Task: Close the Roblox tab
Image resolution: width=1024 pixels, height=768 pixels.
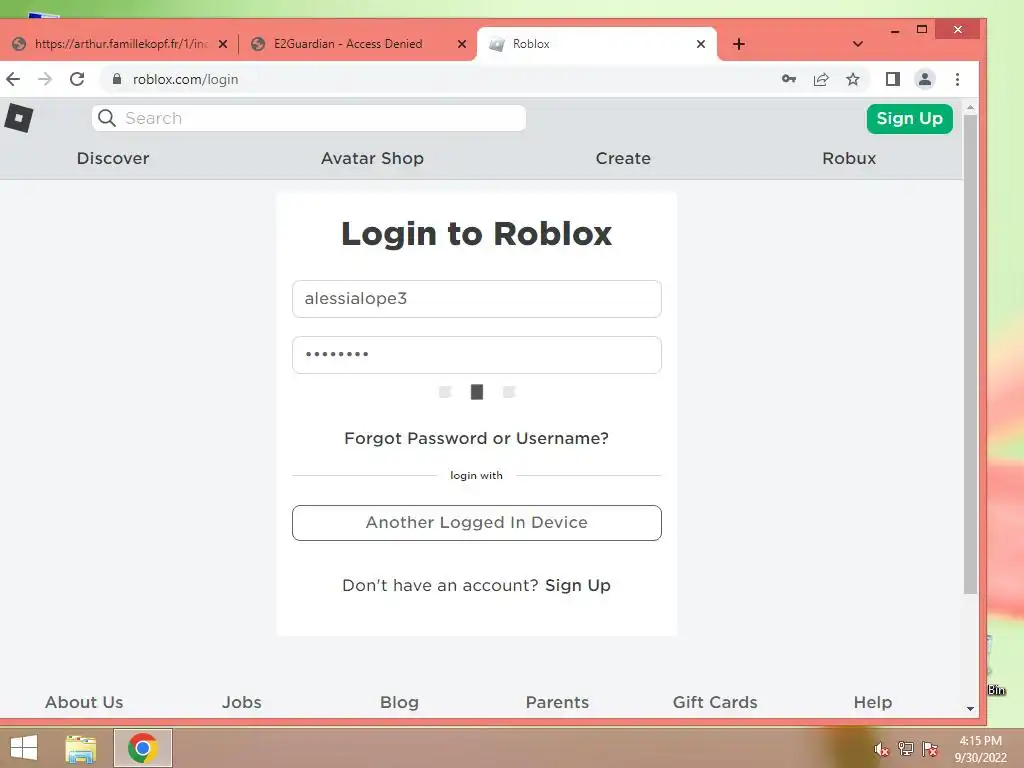Action: (701, 44)
